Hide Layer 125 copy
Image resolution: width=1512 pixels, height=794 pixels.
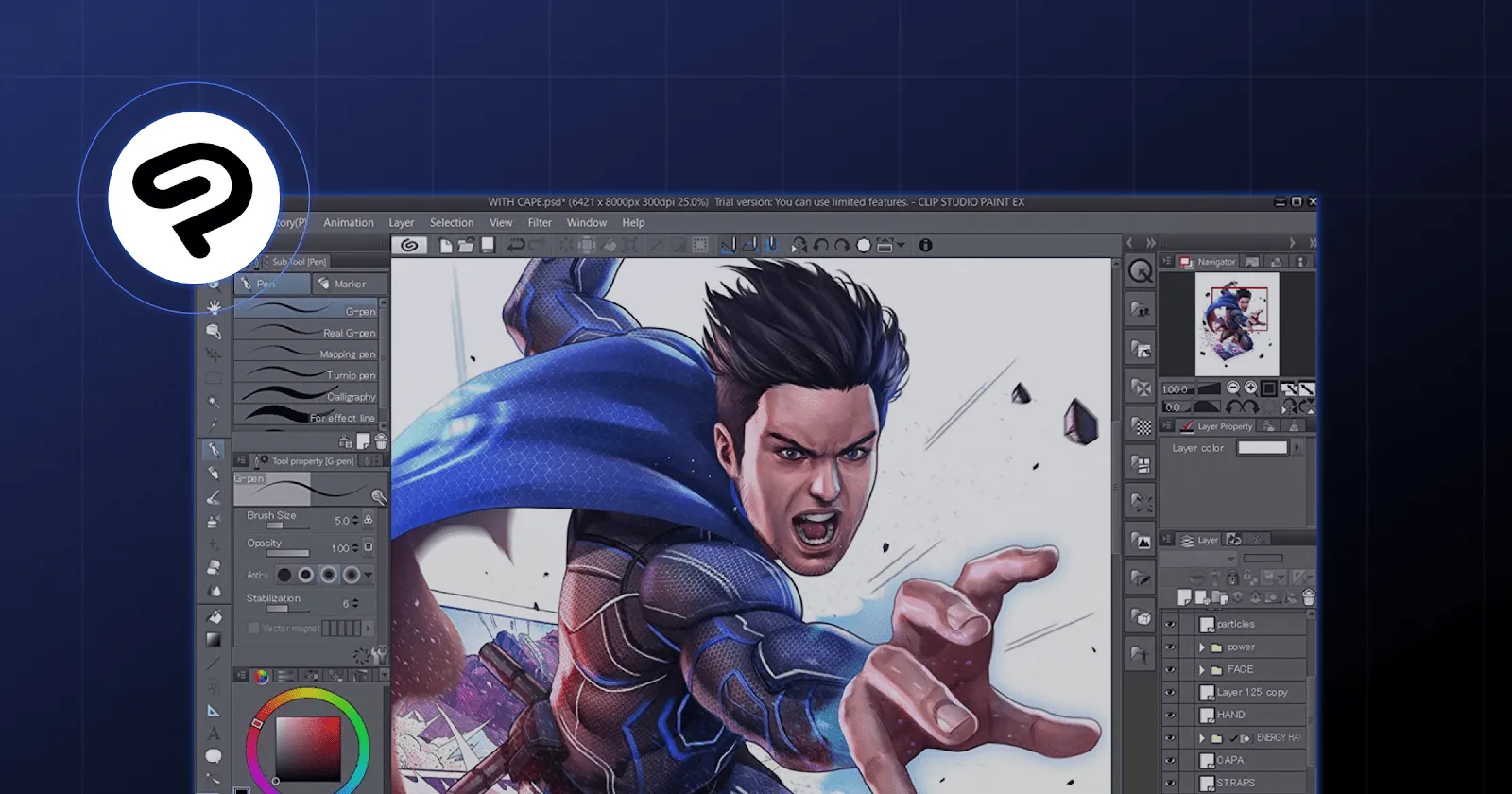(1170, 692)
